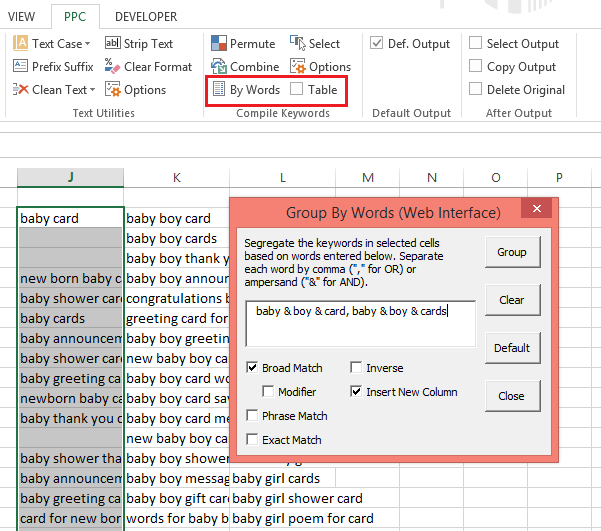Image resolution: width=601 pixels, height=531 pixels.
Task: Click into the keywords text input box
Action: pyautogui.click(x=361, y=324)
